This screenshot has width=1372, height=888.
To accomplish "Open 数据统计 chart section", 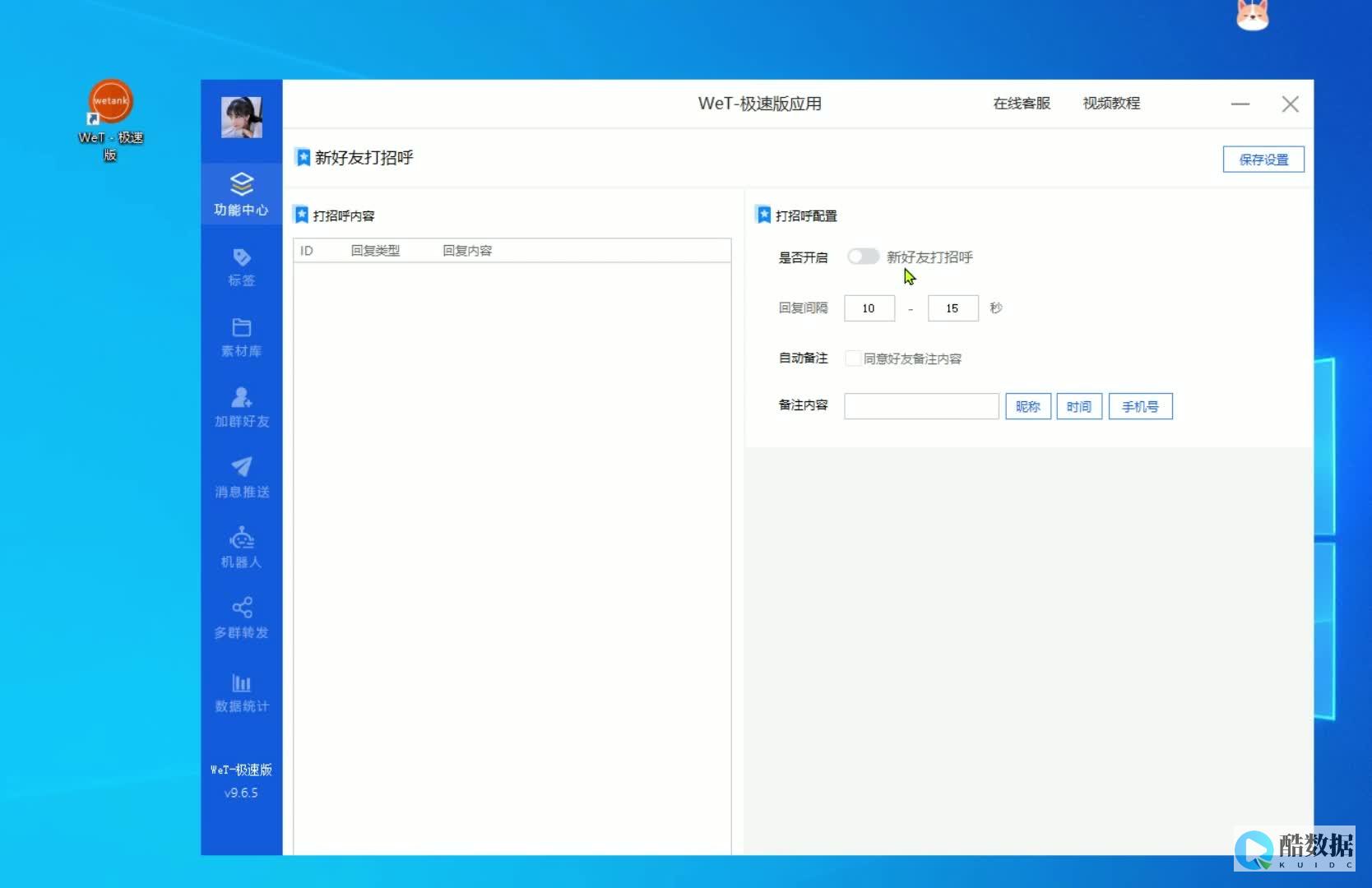I will point(241,692).
